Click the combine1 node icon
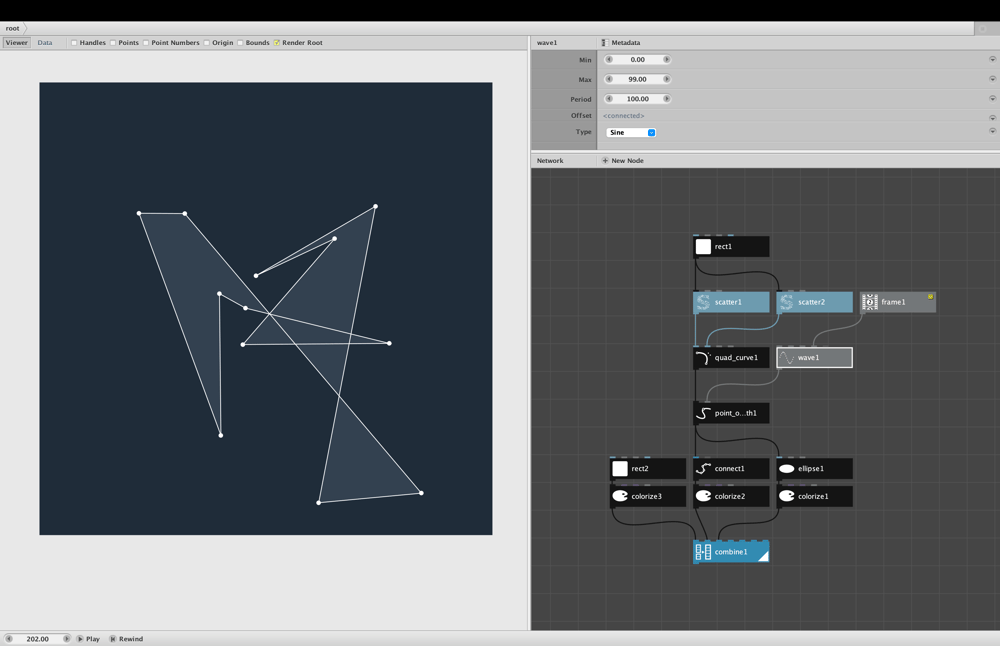The height and width of the screenshot is (646, 1000). point(703,552)
